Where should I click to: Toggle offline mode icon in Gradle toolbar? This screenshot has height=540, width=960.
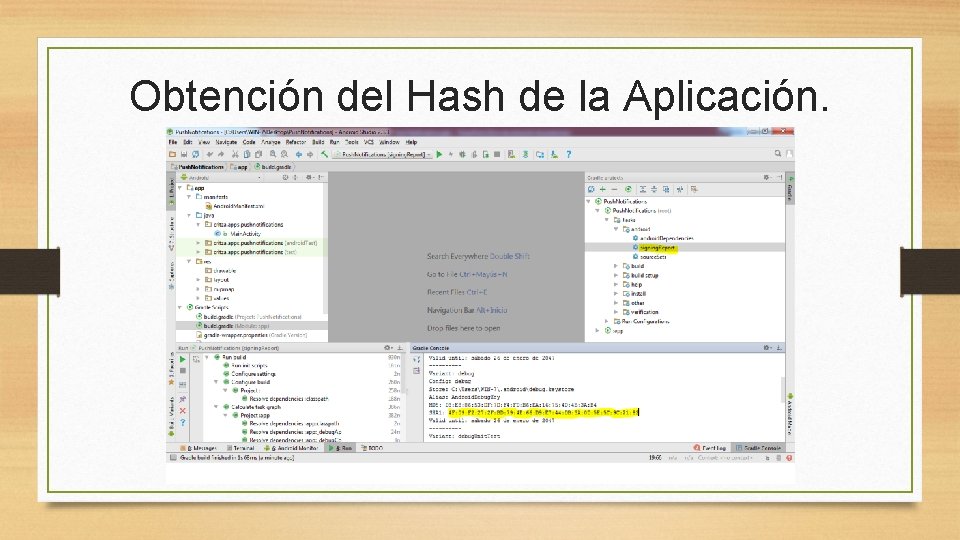(x=680, y=190)
